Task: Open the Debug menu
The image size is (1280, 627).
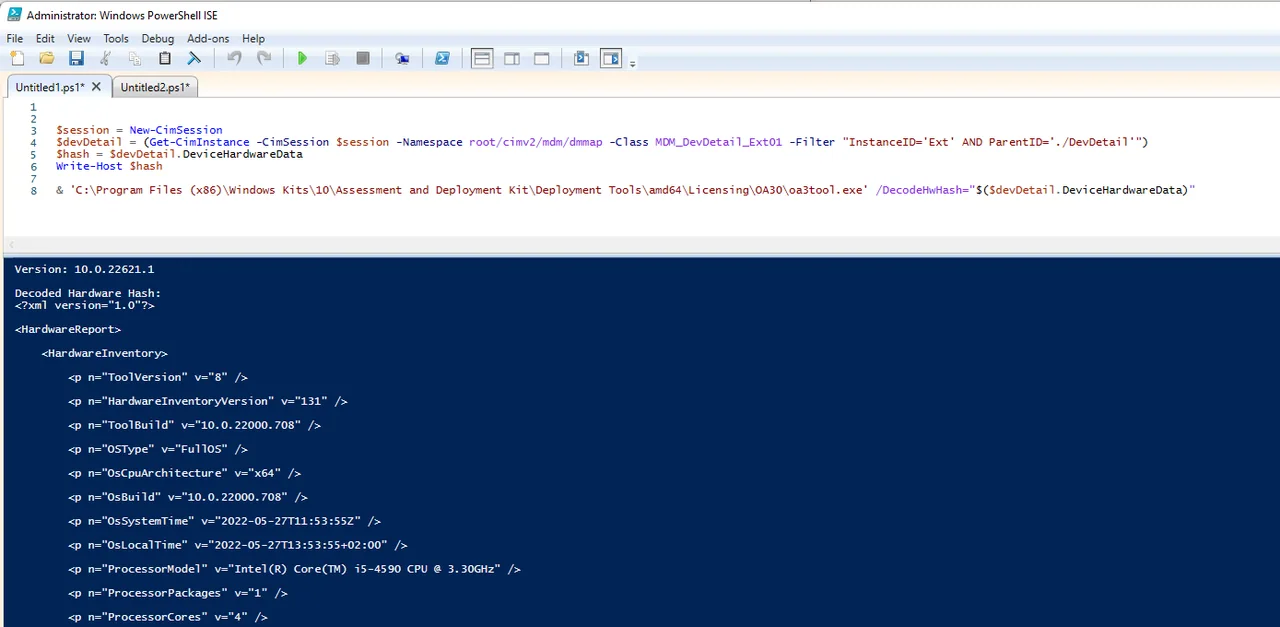Action: [x=158, y=39]
